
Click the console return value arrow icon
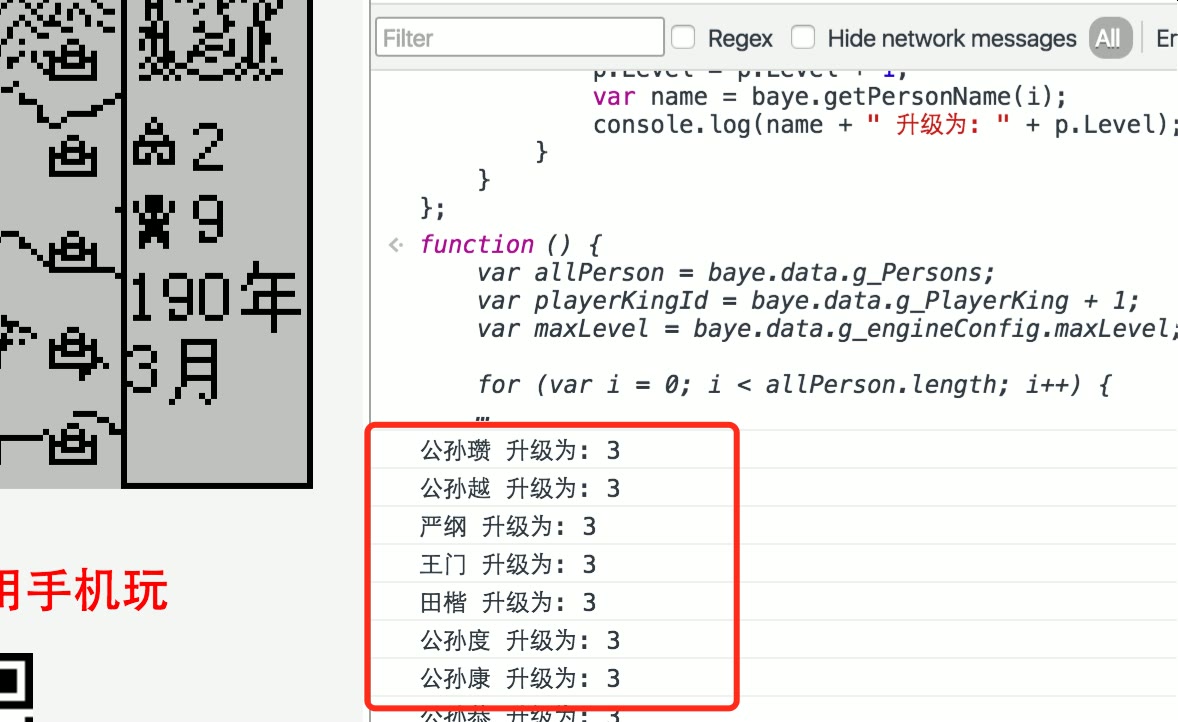[396, 245]
